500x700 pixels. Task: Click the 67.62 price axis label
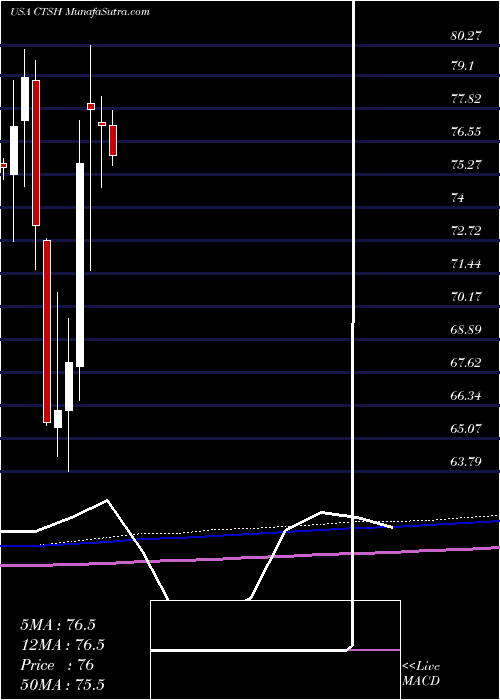click(466, 363)
